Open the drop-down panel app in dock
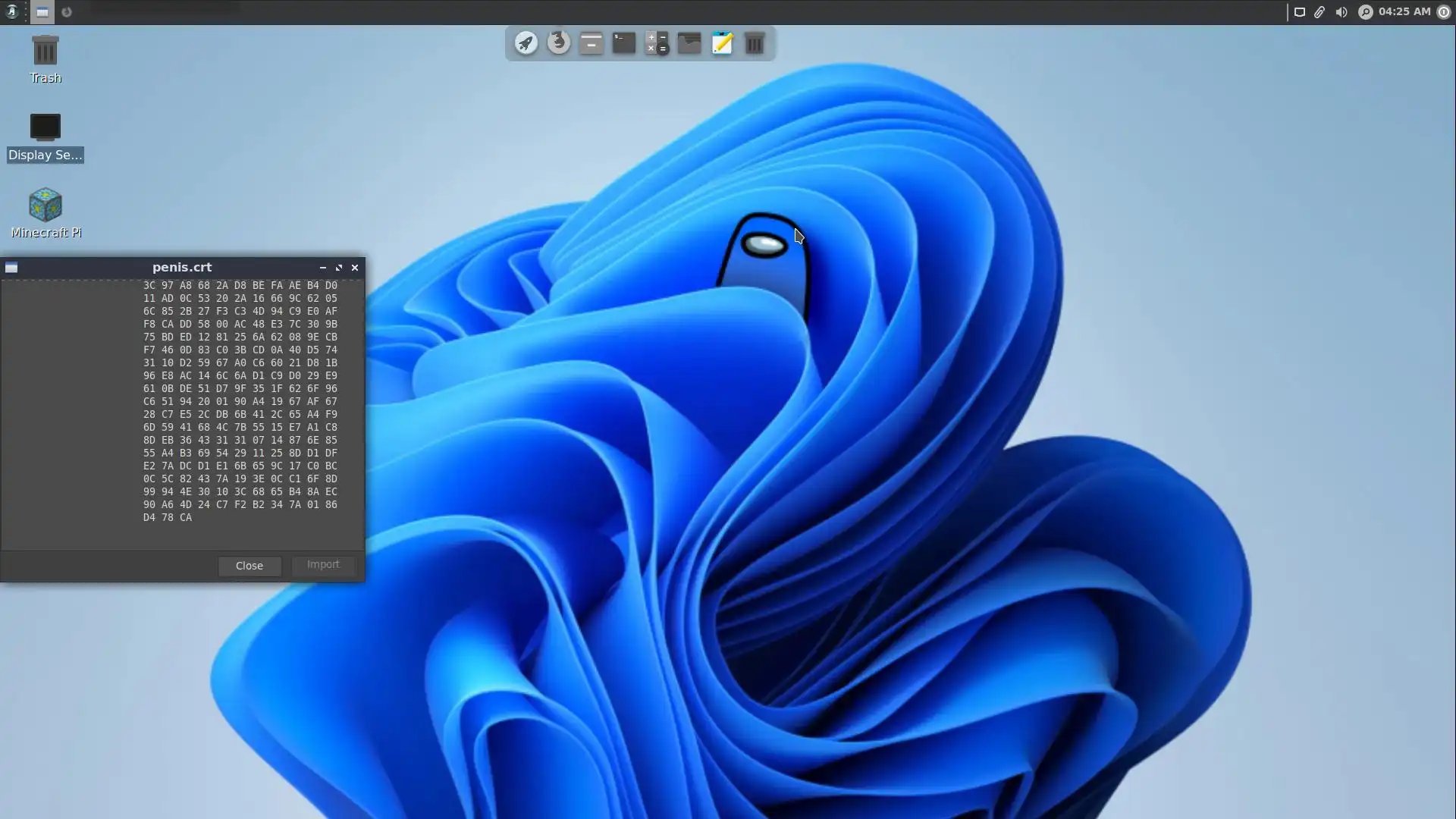 (x=591, y=43)
